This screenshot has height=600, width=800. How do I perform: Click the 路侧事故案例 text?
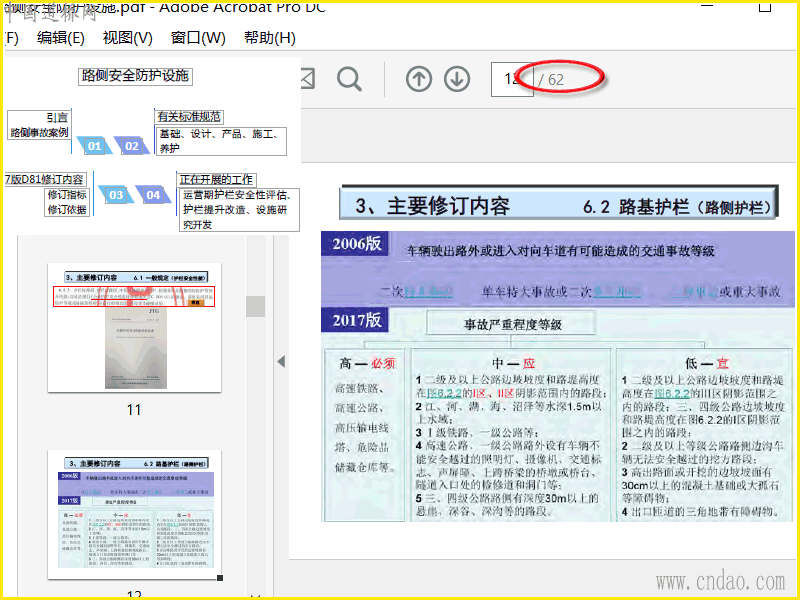[x=39, y=133]
